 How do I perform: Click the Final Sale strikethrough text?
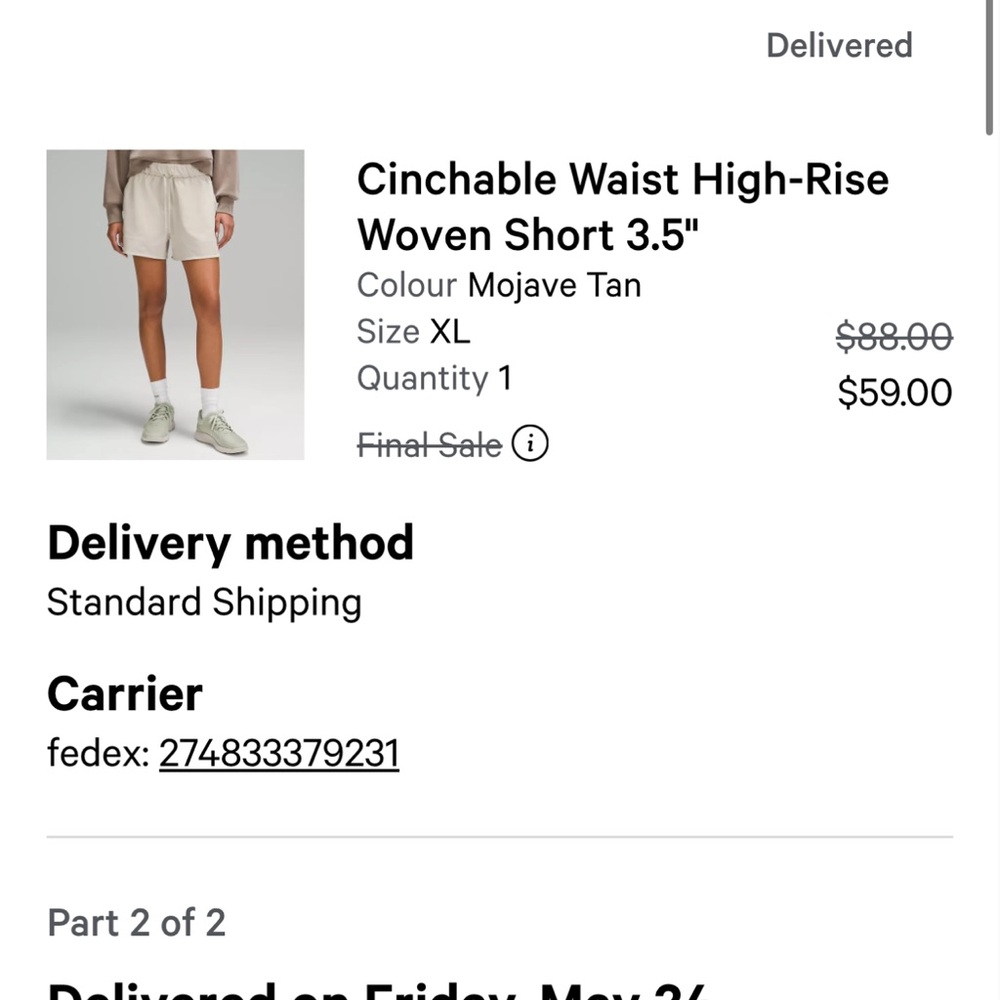pyautogui.click(x=429, y=444)
